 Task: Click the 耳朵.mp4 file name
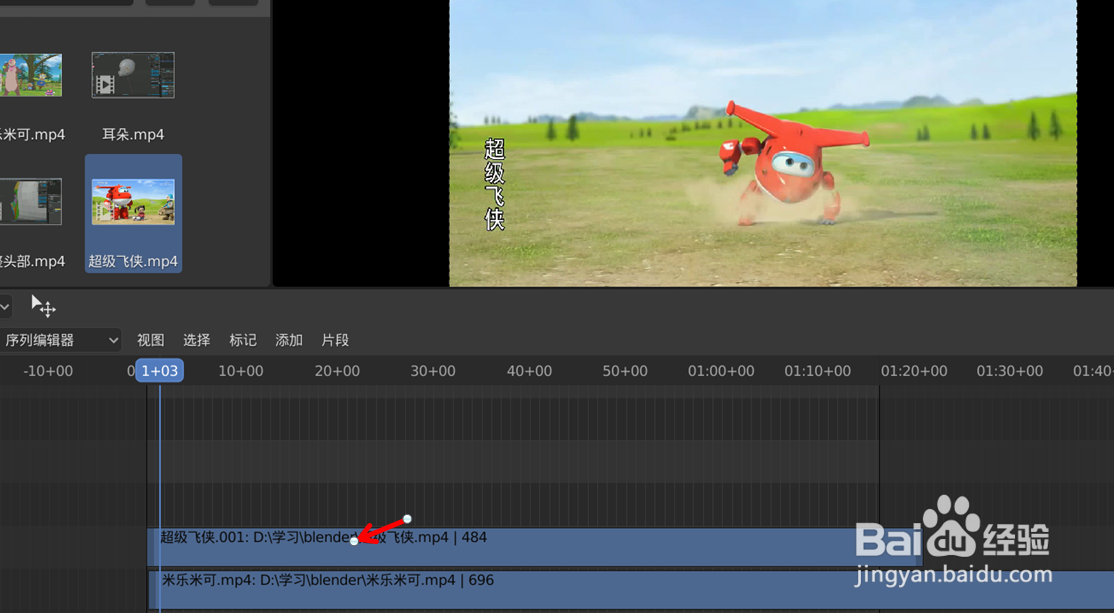point(133,134)
